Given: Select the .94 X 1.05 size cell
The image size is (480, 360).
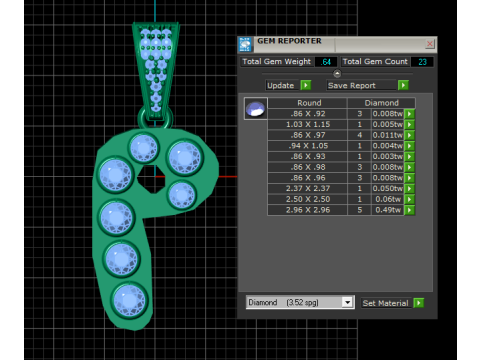Looking at the screenshot, I should point(308,146).
